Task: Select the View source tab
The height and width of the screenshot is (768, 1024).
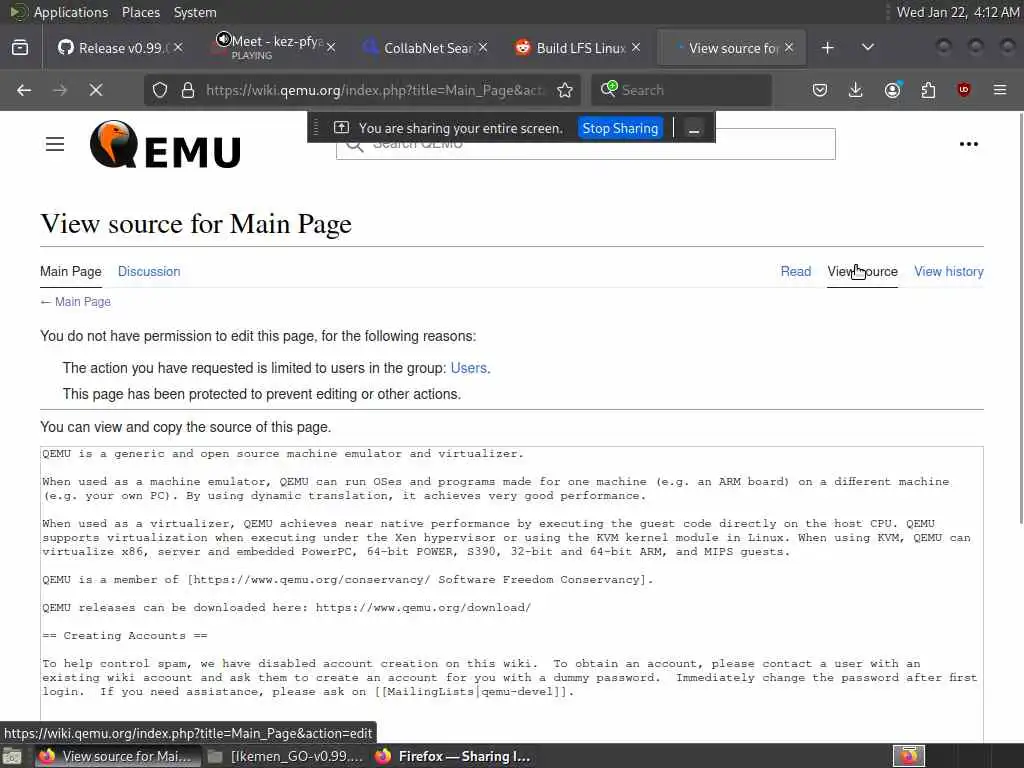Action: 862,272
